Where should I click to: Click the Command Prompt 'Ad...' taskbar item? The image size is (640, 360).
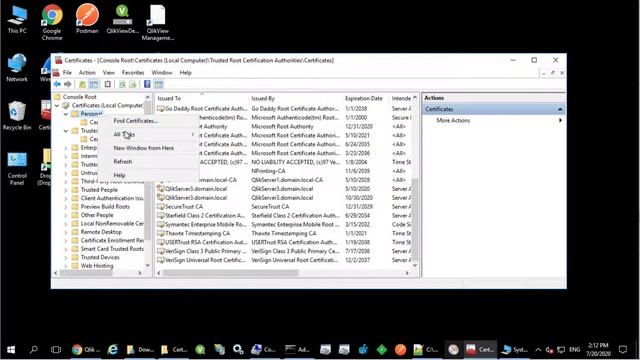(297, 349)
